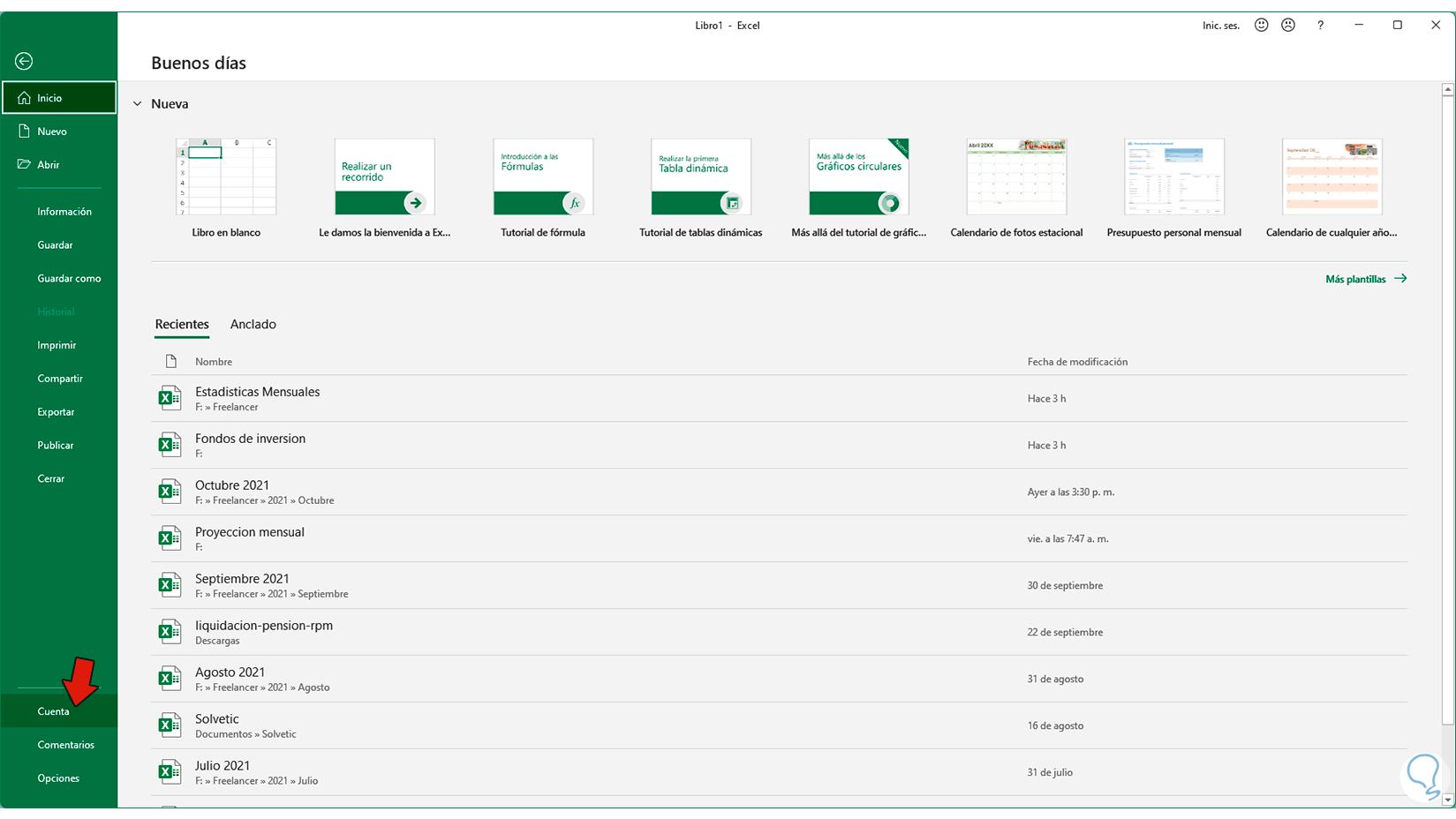The width and height of the screenshot is (1456, 819).
Task: Click Inic. ses. to sign in
Action: coord(1221,26)
